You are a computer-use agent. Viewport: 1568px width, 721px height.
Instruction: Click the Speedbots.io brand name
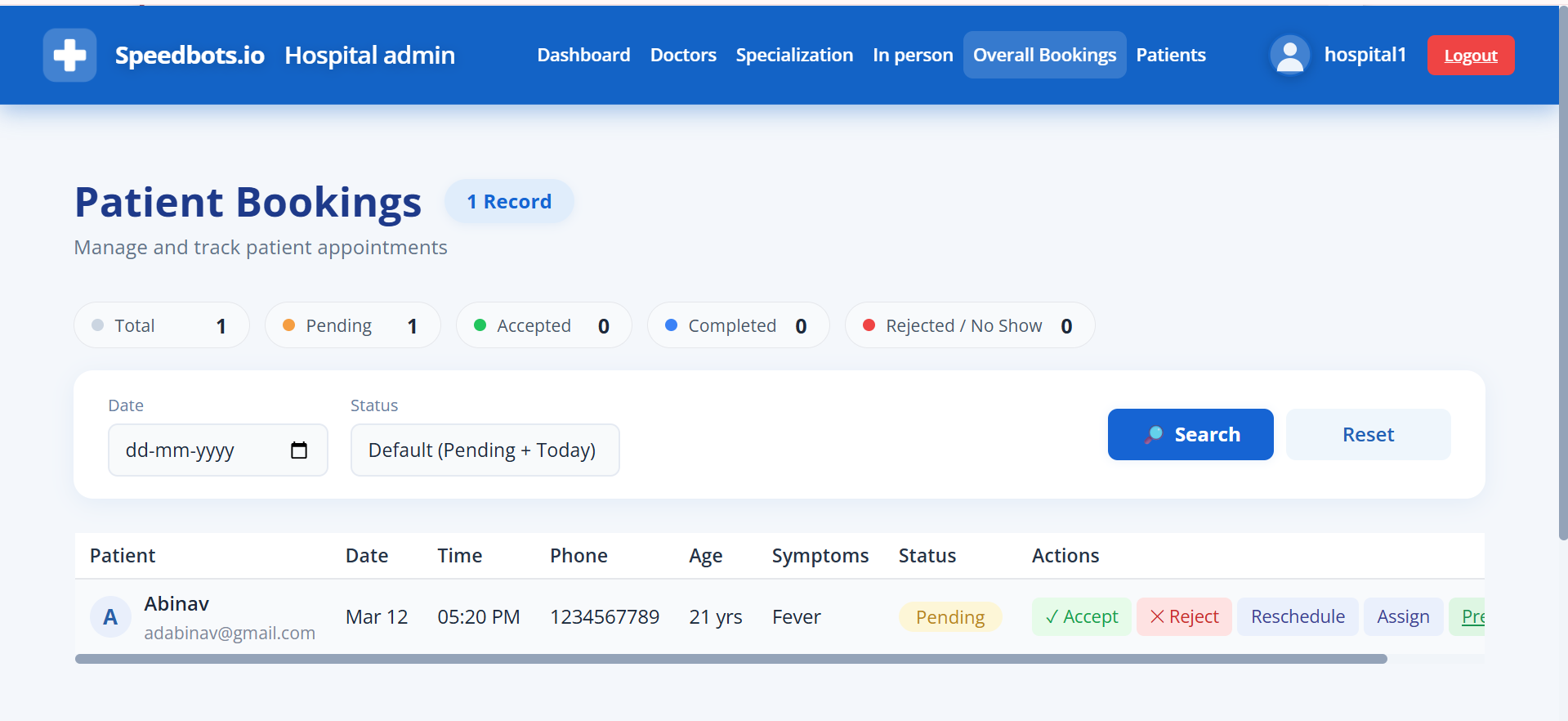[190, 55]
